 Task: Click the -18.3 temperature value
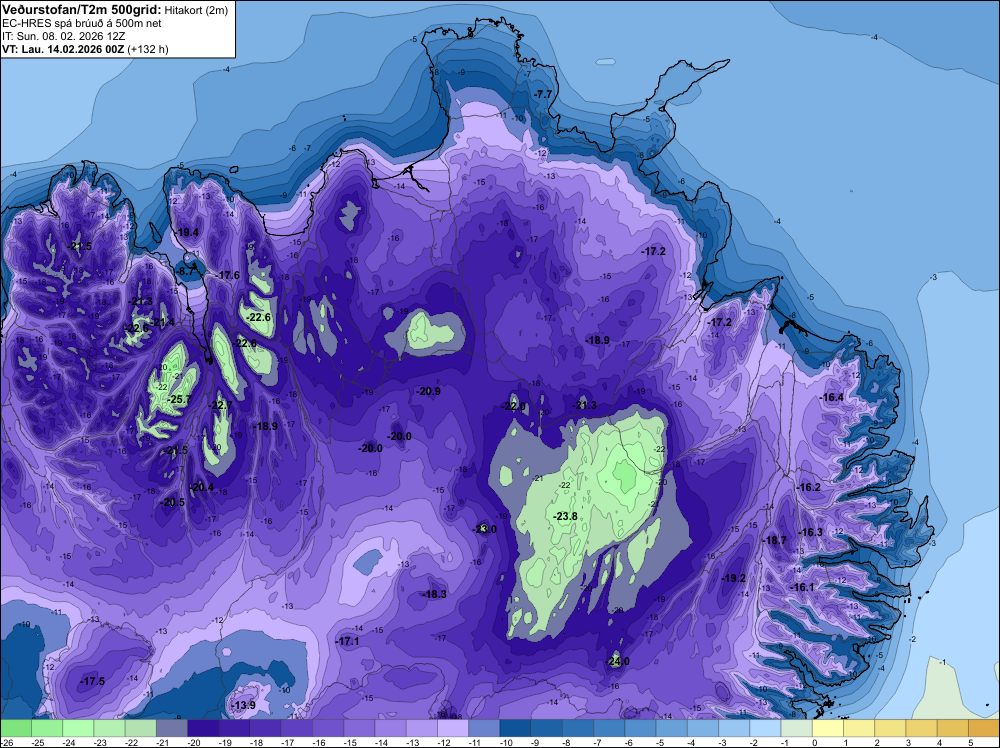[x=434, y=594]
